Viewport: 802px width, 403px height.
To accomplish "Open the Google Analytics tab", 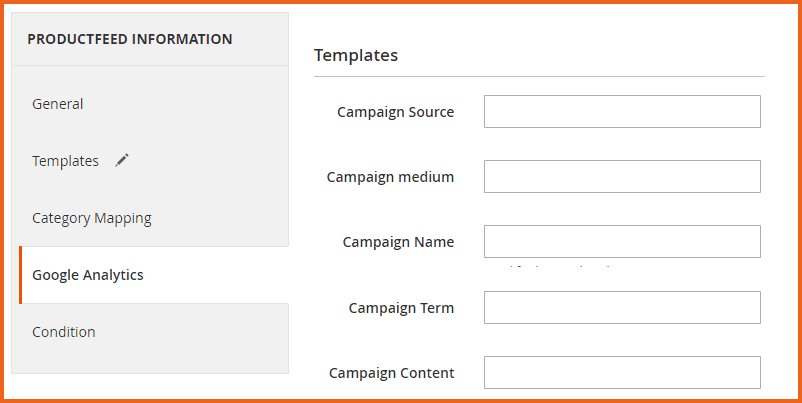I will click(88, 275).
